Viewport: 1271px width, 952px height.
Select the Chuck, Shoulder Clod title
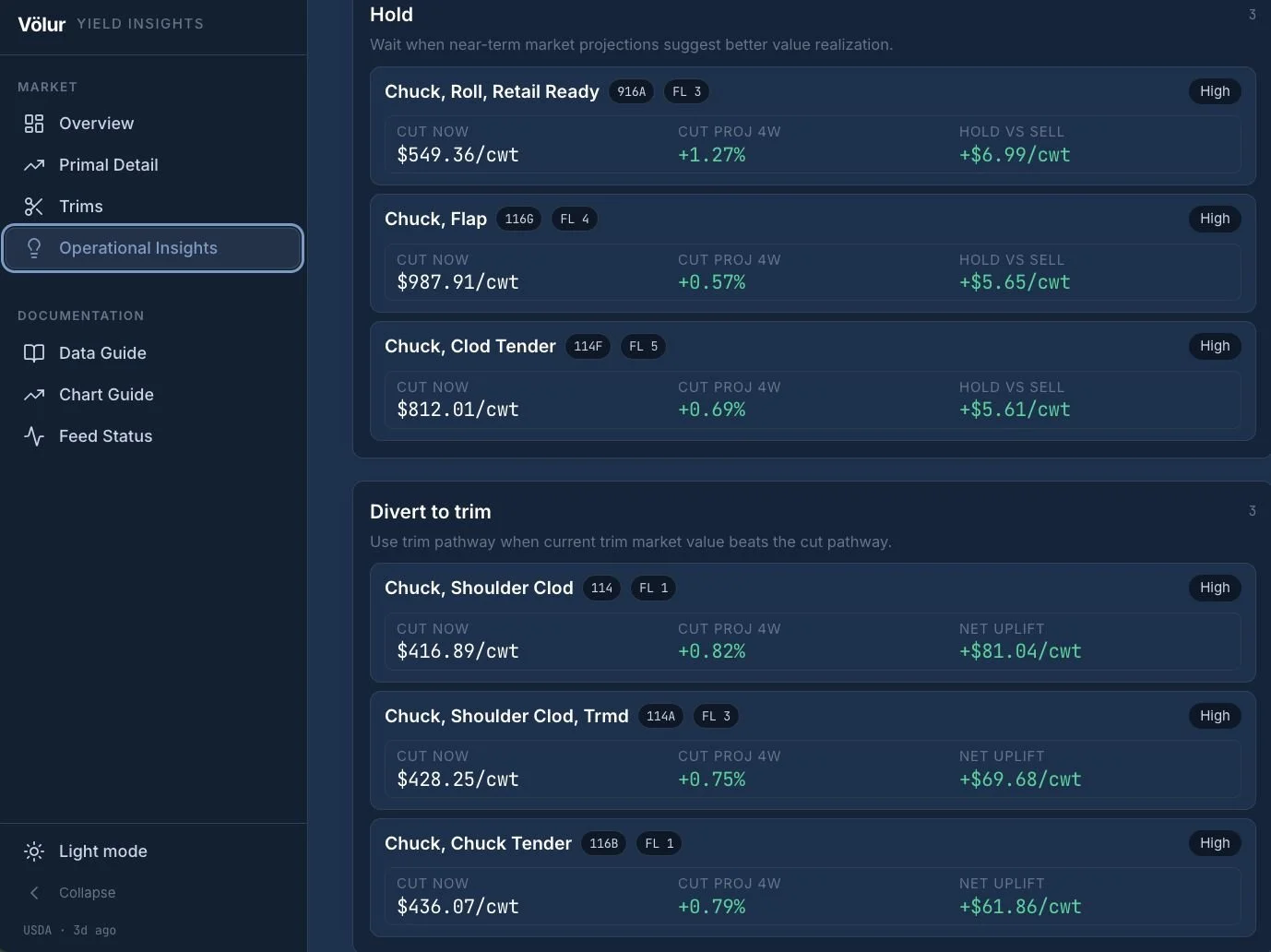(x=479, y=588)
